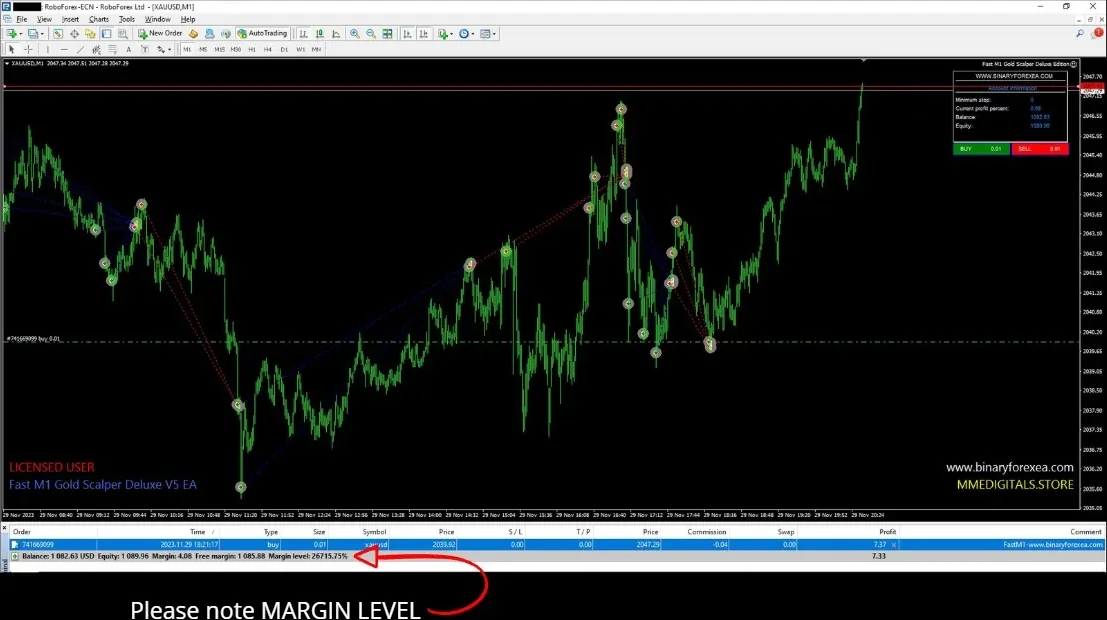
Task: Switch chart to Bar Chart style
Action: [x=304, y=33]
